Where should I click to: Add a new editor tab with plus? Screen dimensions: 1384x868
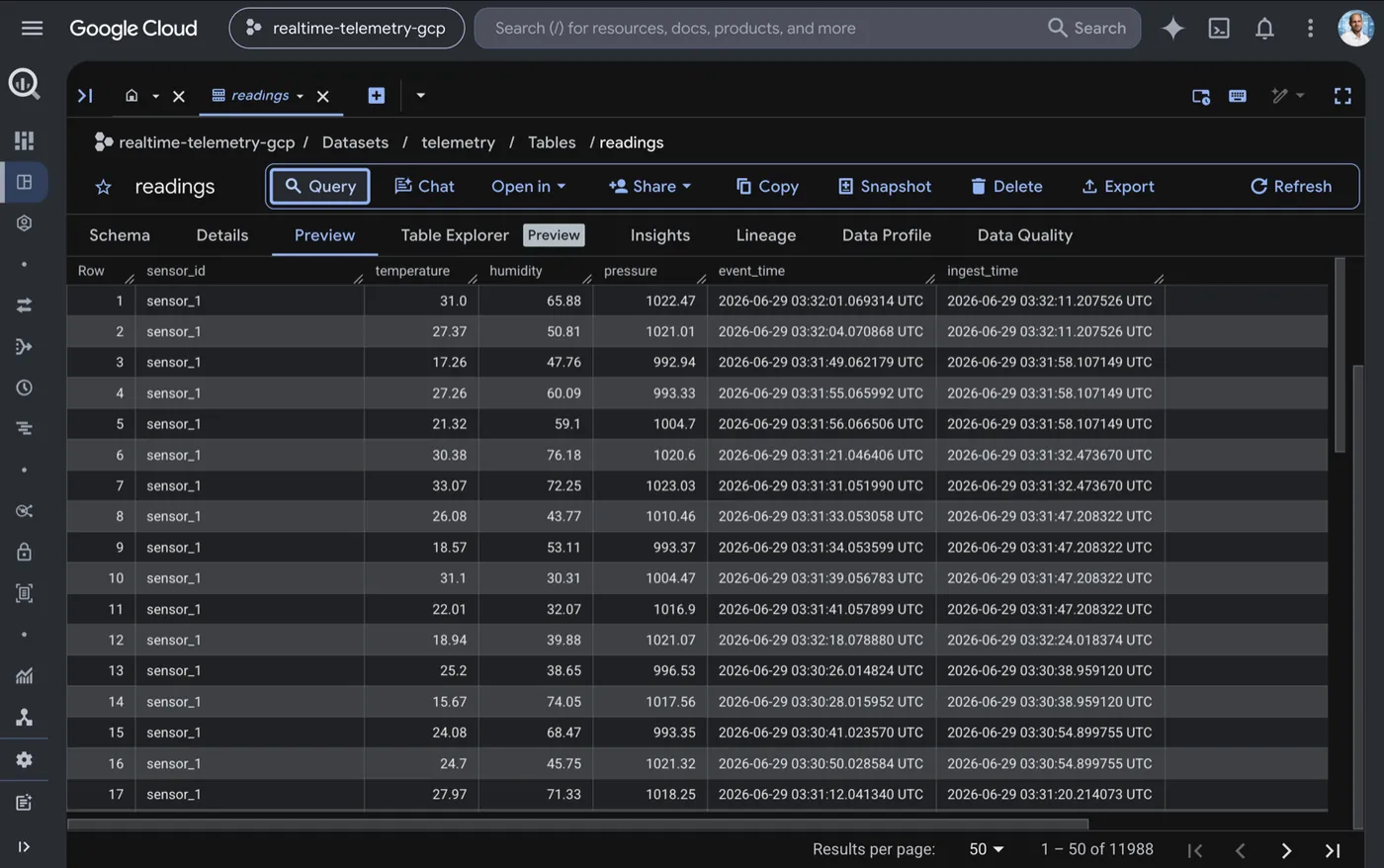(x=377, y=95)
